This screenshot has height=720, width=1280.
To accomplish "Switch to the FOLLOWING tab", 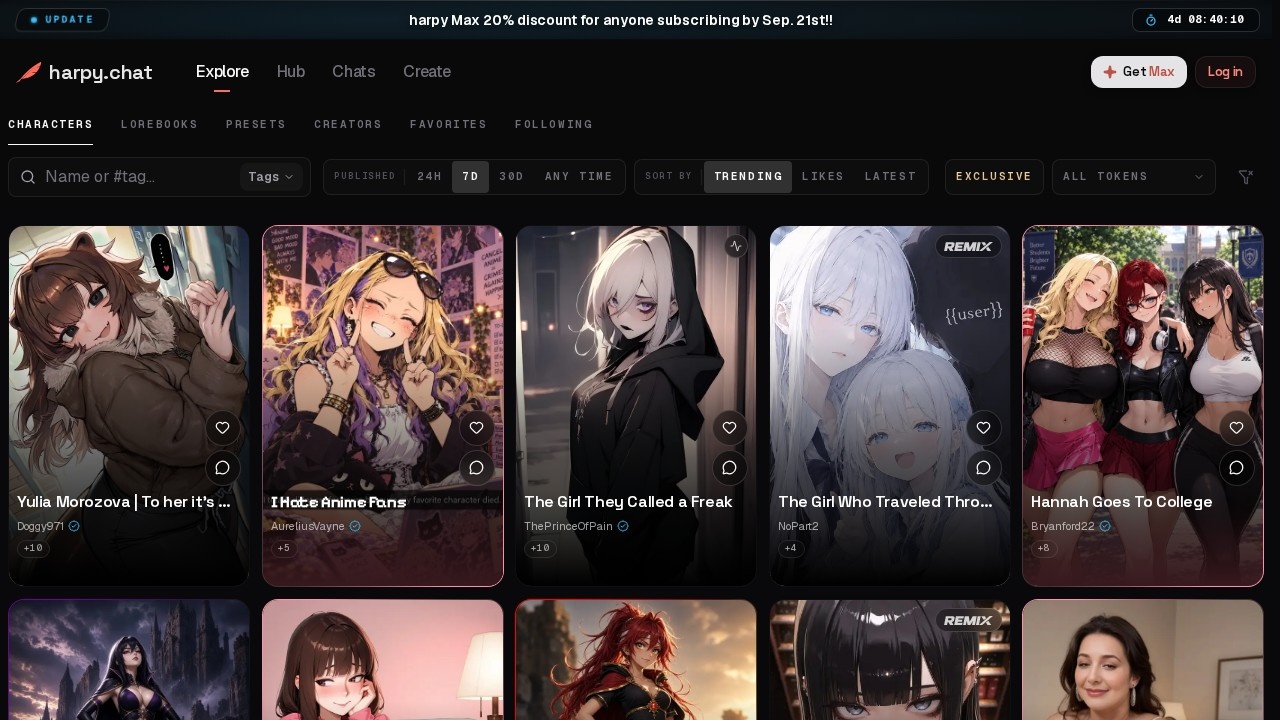I will 554,125.
